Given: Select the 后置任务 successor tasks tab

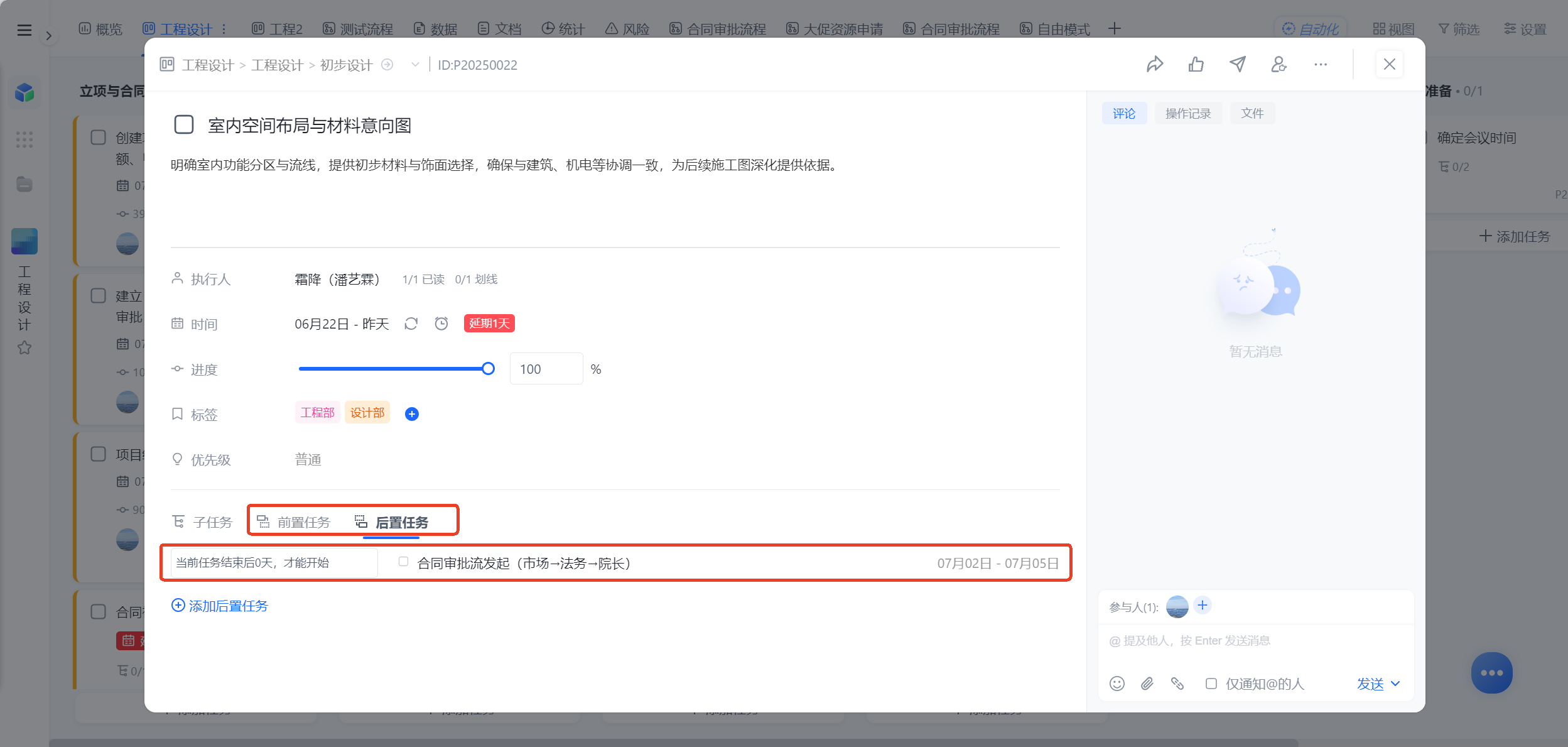Looking at the screenshot, I should coord(391,522).
